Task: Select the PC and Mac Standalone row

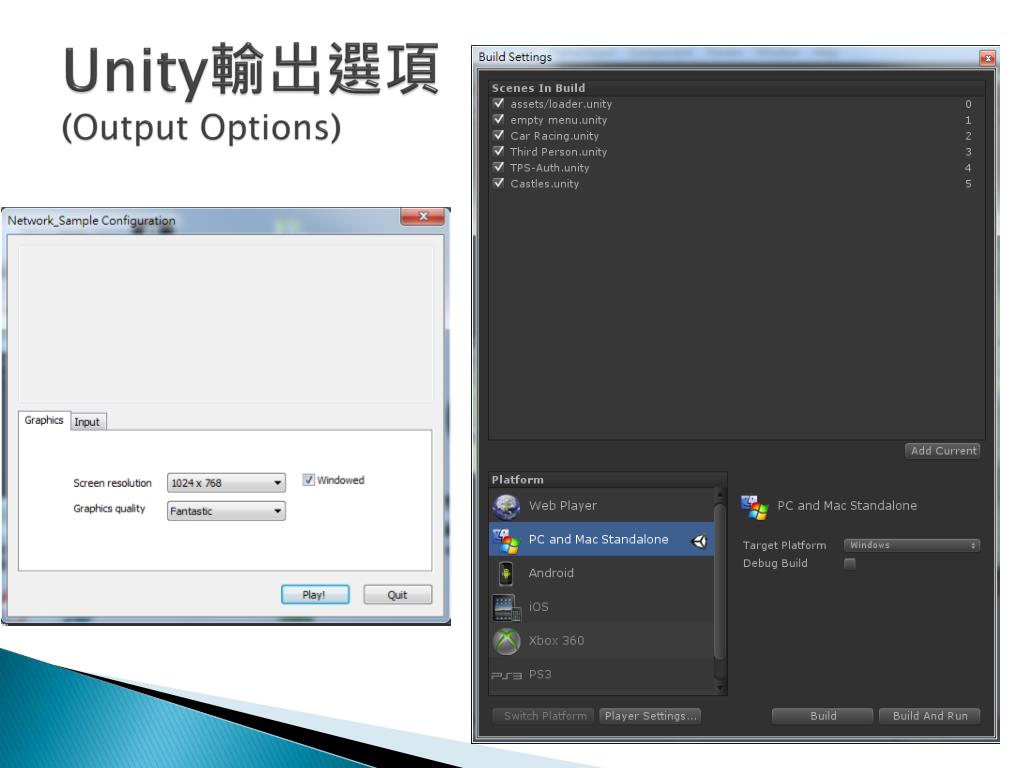Action: 601,539
